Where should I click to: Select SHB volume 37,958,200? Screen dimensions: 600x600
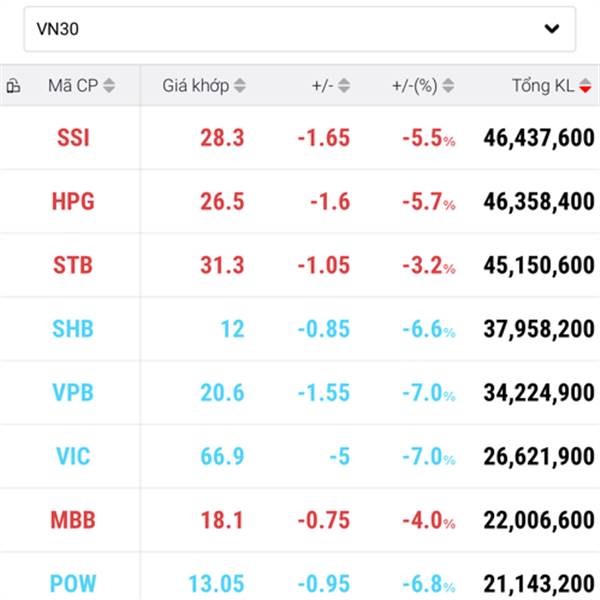pos(539,329)
